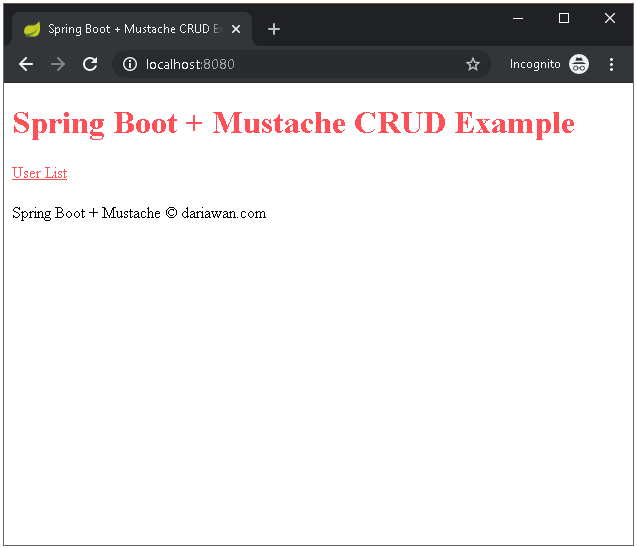This screenshot has height=548, width=637.
Task: Reload the localhost page
Action: coord(90,64)
